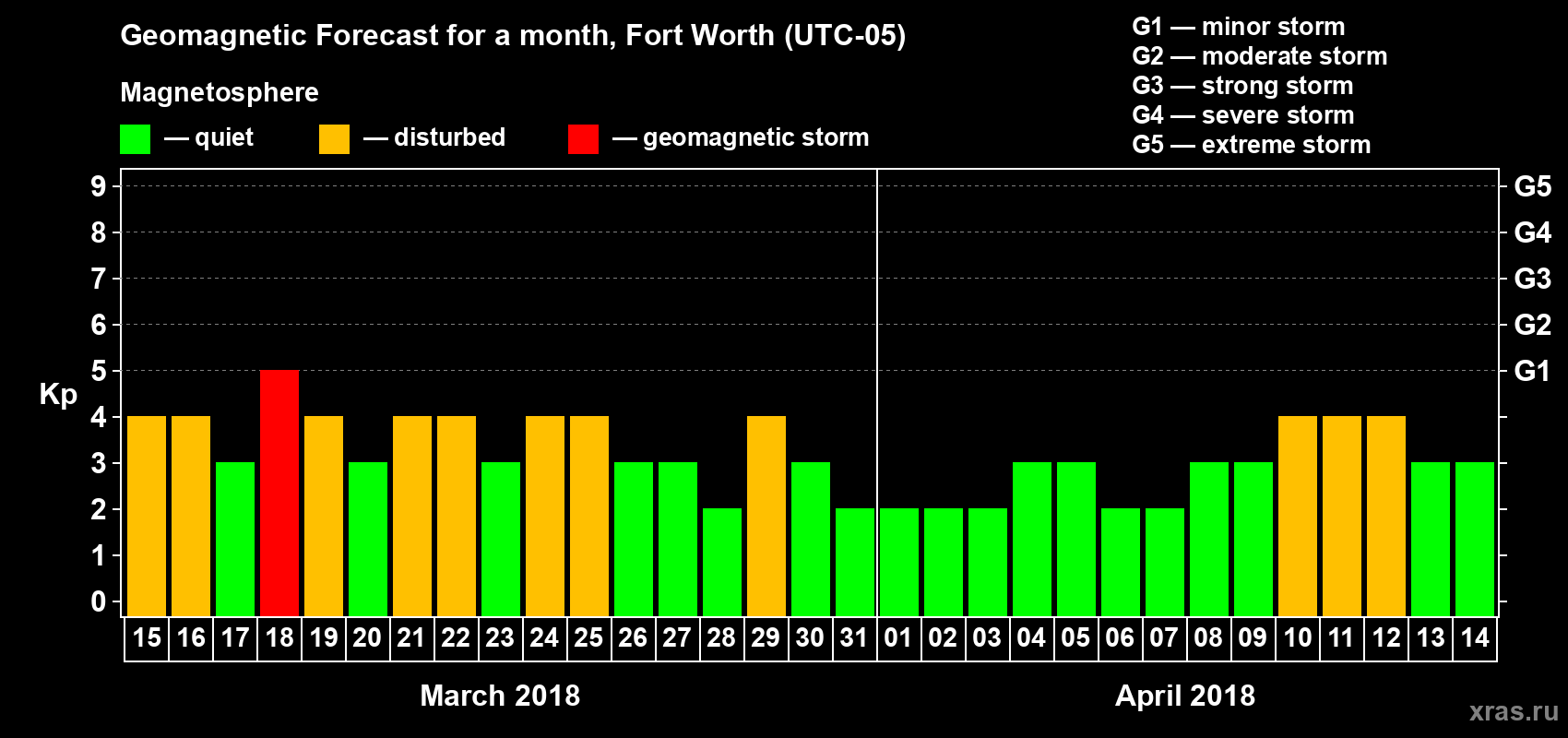The image size is (1568, 738).
Task: Click the green bar for March 17
Action: click(x=235, y=540)
